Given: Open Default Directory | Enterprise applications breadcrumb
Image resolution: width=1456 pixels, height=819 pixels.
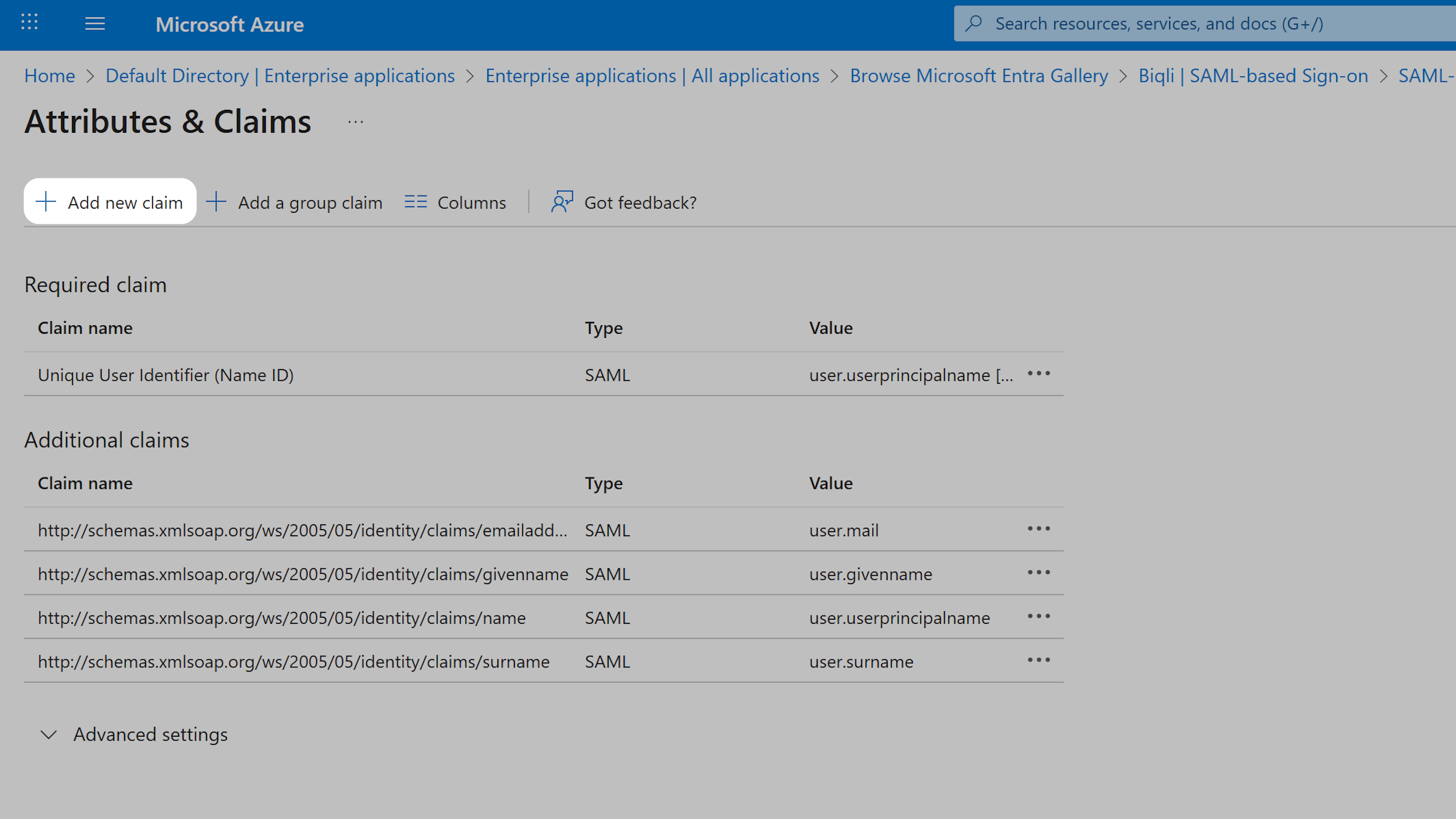Looking at the screenshot, I should [280, 76].
